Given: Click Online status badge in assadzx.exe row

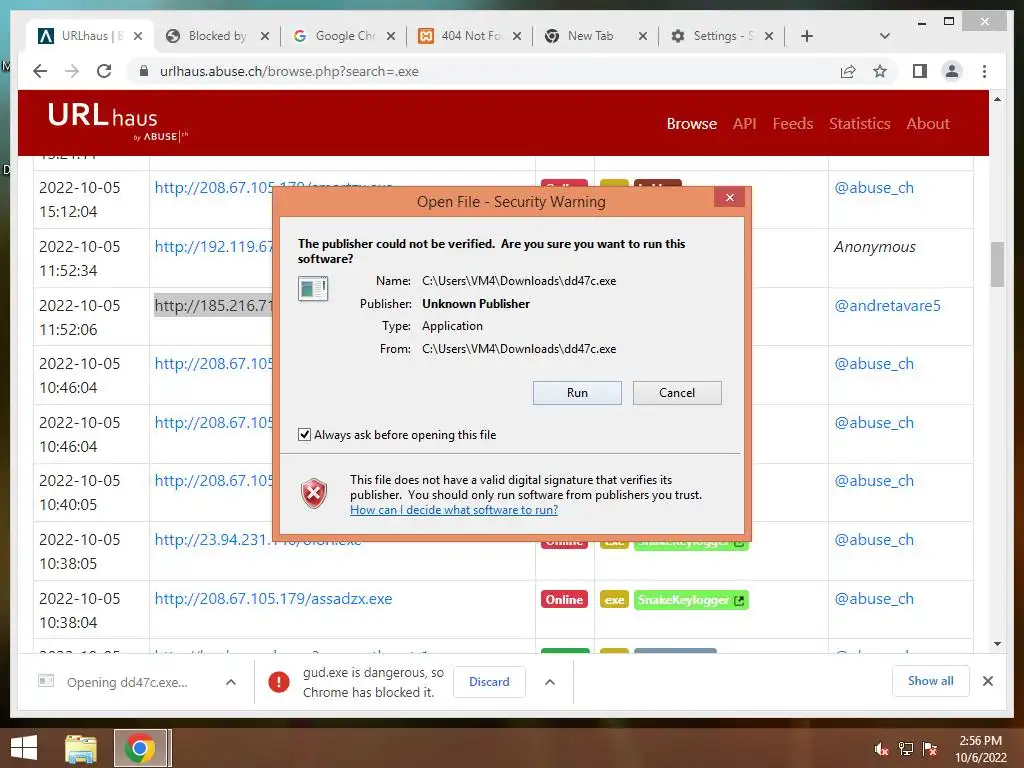Looking at the screenshot, I should point(564,600).
